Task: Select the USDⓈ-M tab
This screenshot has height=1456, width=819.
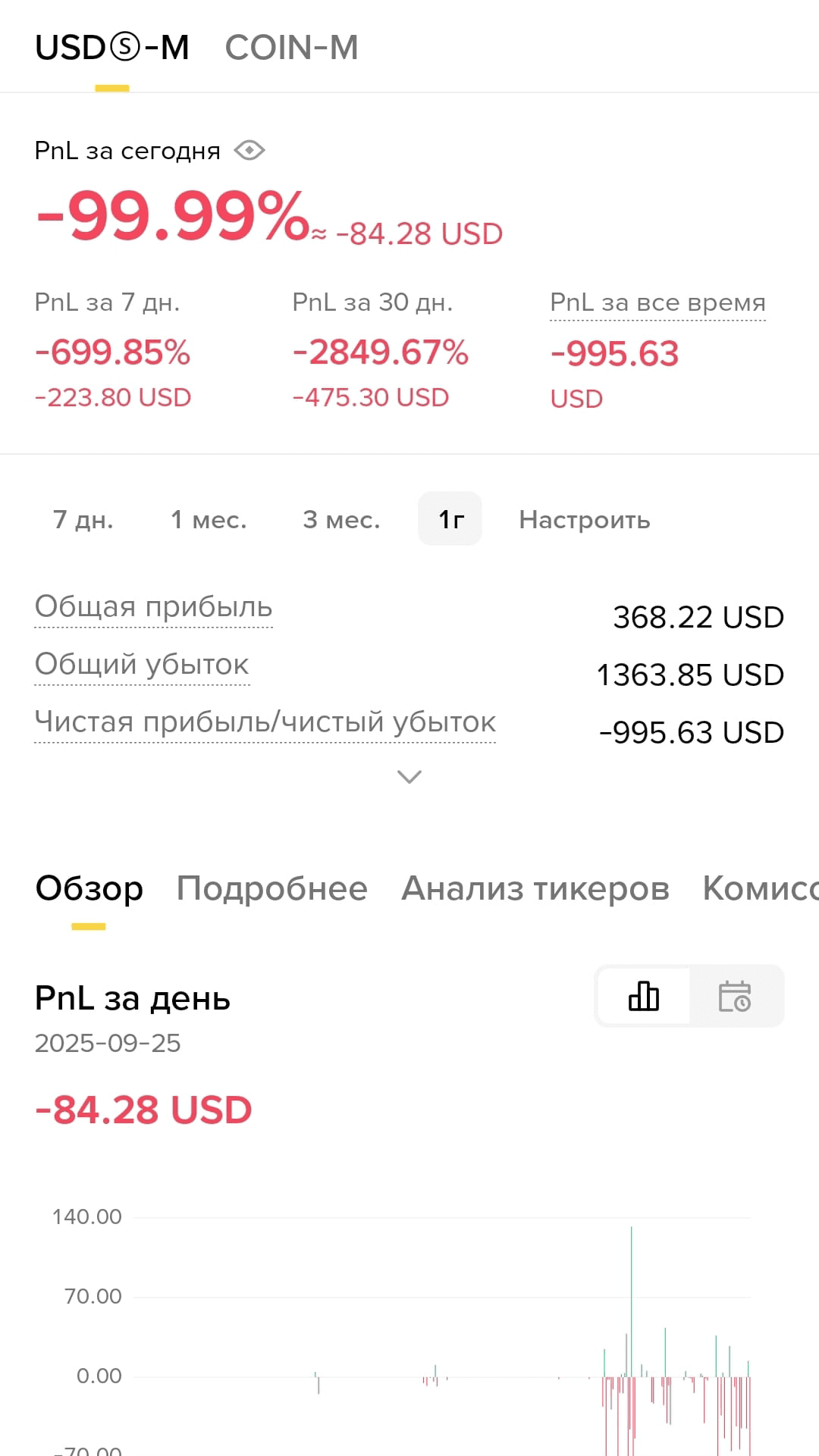Action: point(112,48)
